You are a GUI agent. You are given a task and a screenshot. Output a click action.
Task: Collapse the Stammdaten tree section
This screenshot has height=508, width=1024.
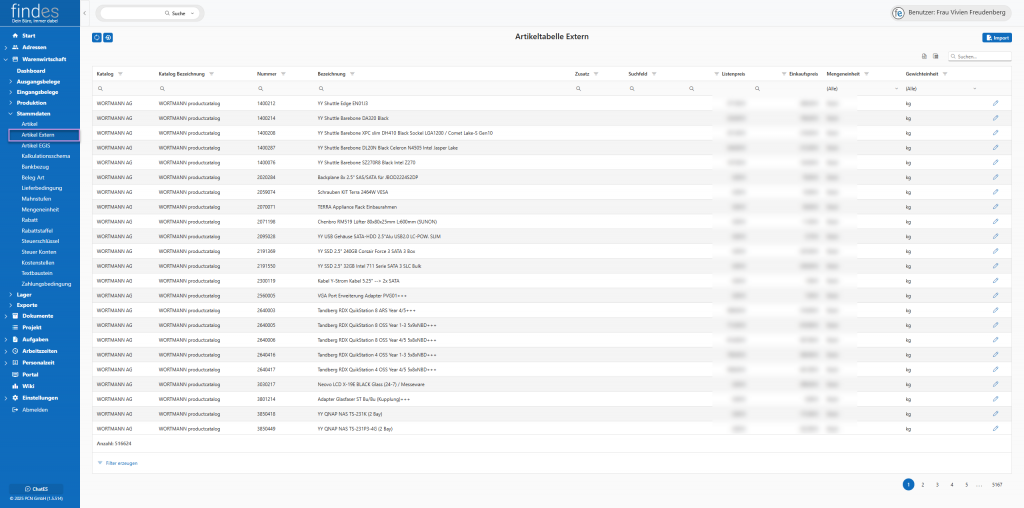(10, 115)
